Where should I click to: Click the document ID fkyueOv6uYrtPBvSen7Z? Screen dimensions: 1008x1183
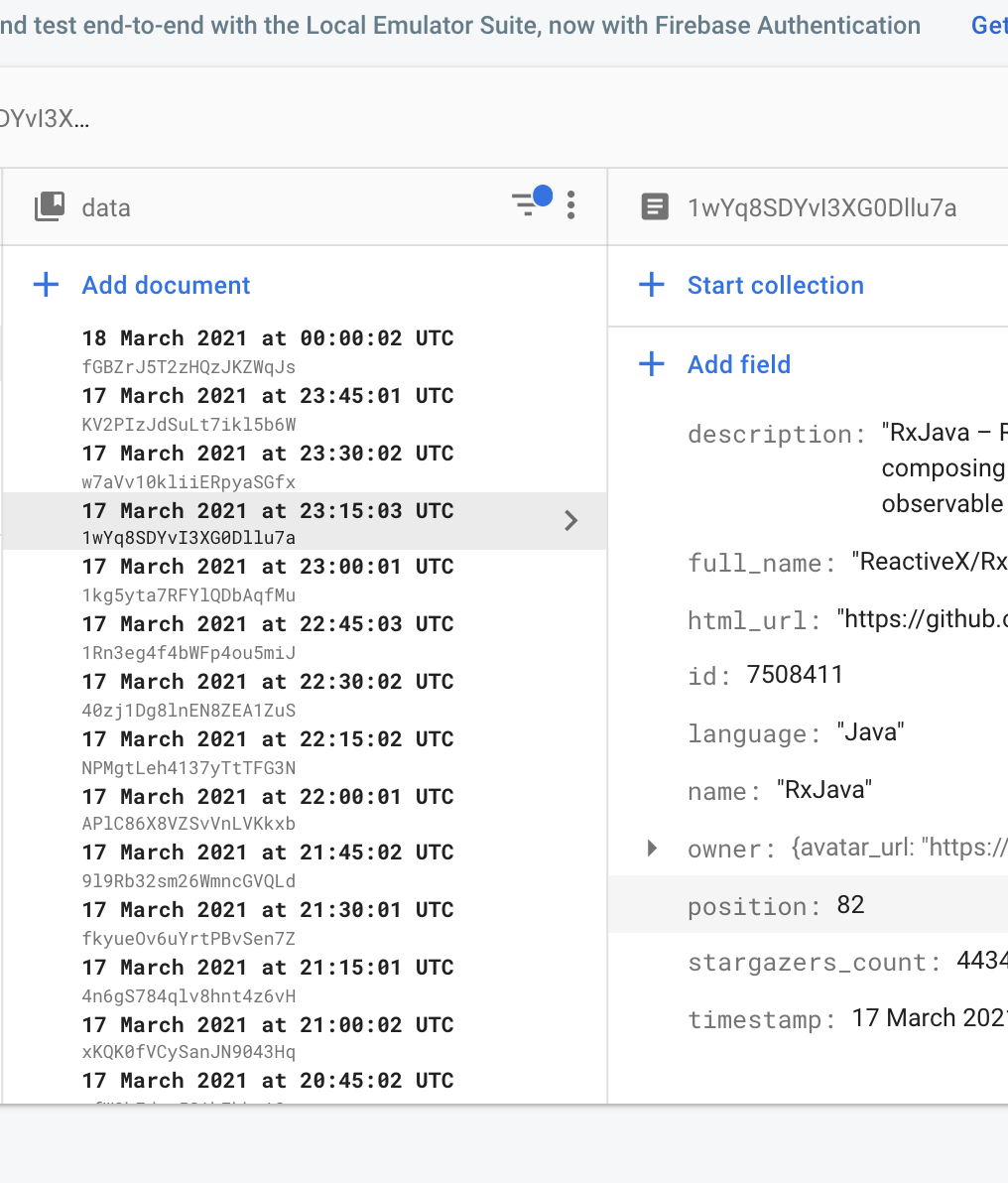189,939
